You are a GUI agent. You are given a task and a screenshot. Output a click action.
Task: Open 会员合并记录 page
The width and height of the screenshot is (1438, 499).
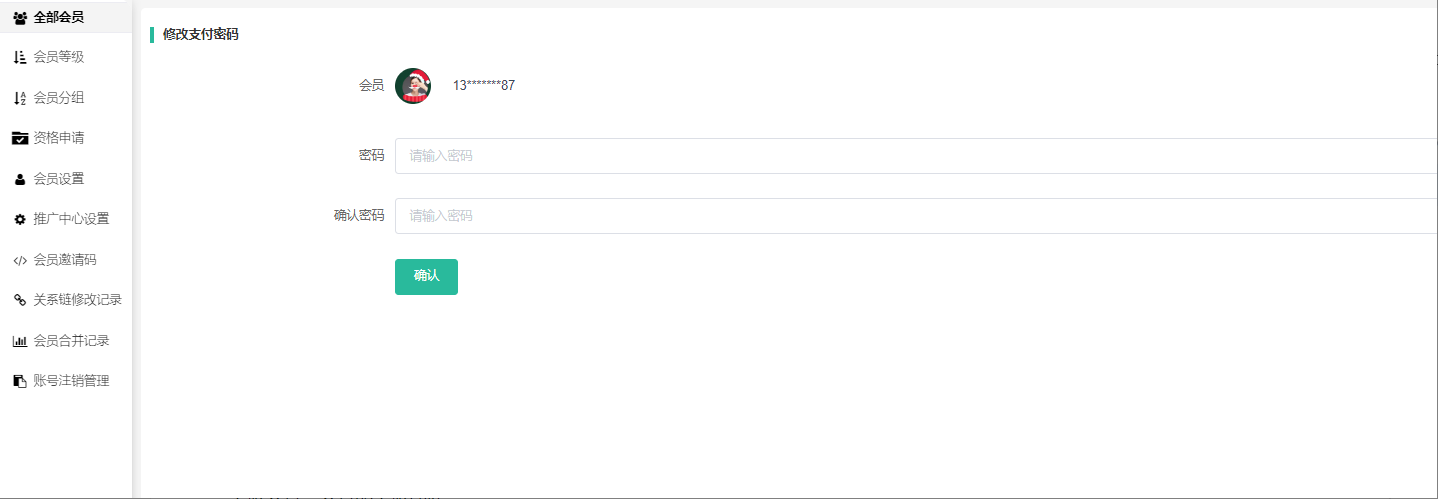71,341
